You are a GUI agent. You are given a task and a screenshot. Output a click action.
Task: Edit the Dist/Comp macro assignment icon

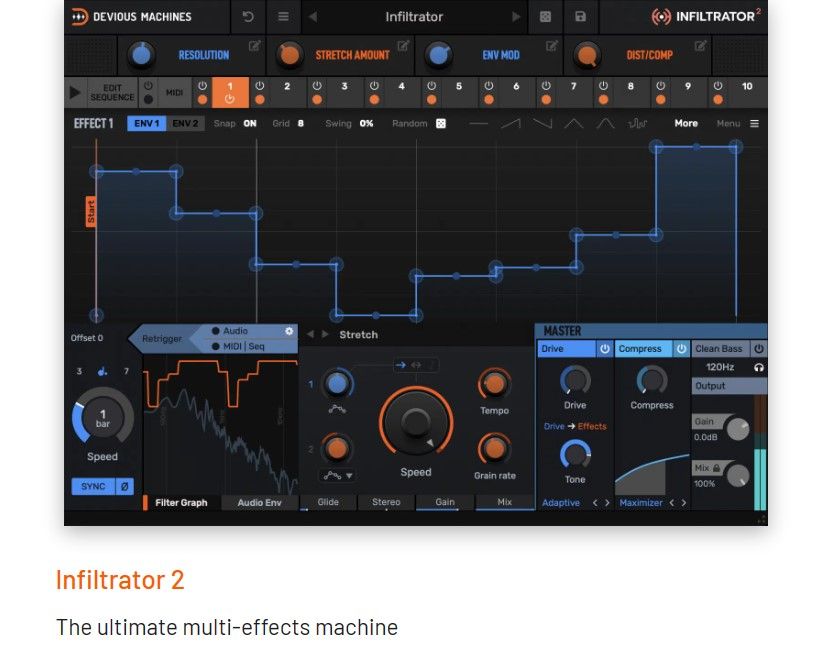[x=700, y=46]
